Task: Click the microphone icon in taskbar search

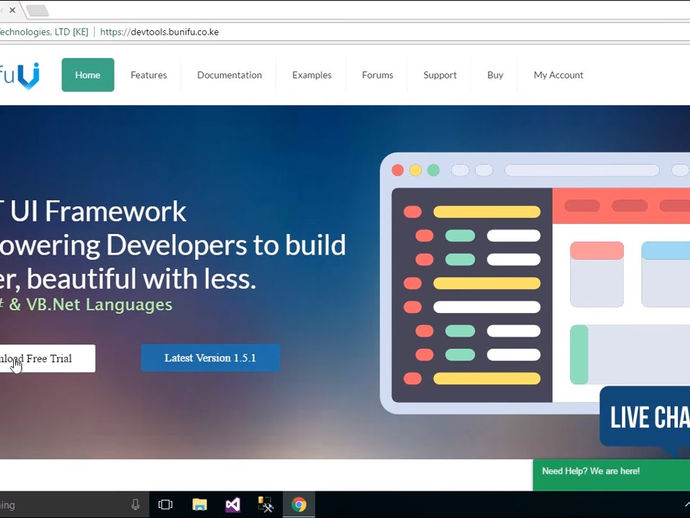Action: pyautogui.click(x=136, y=504)
